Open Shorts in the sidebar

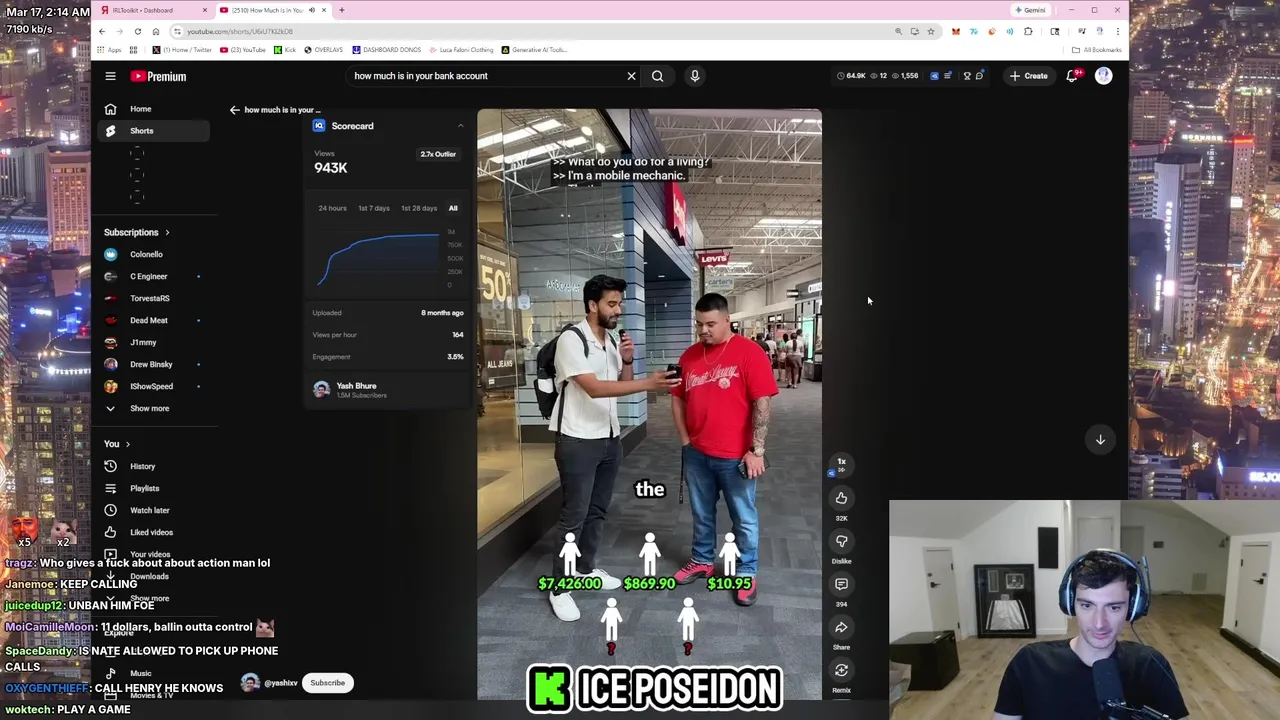click(x=155, y=131)
